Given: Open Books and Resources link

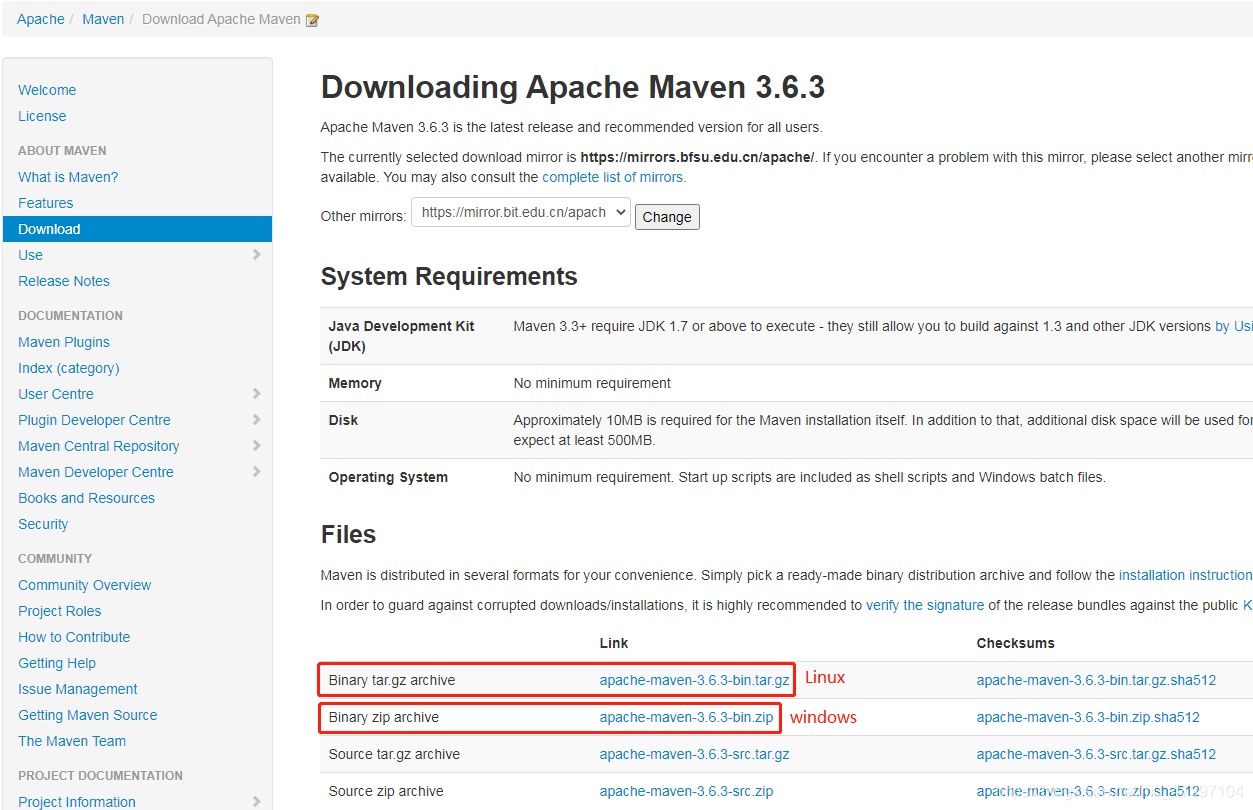Looking at the screenshot, I should (x=86, y=498).
